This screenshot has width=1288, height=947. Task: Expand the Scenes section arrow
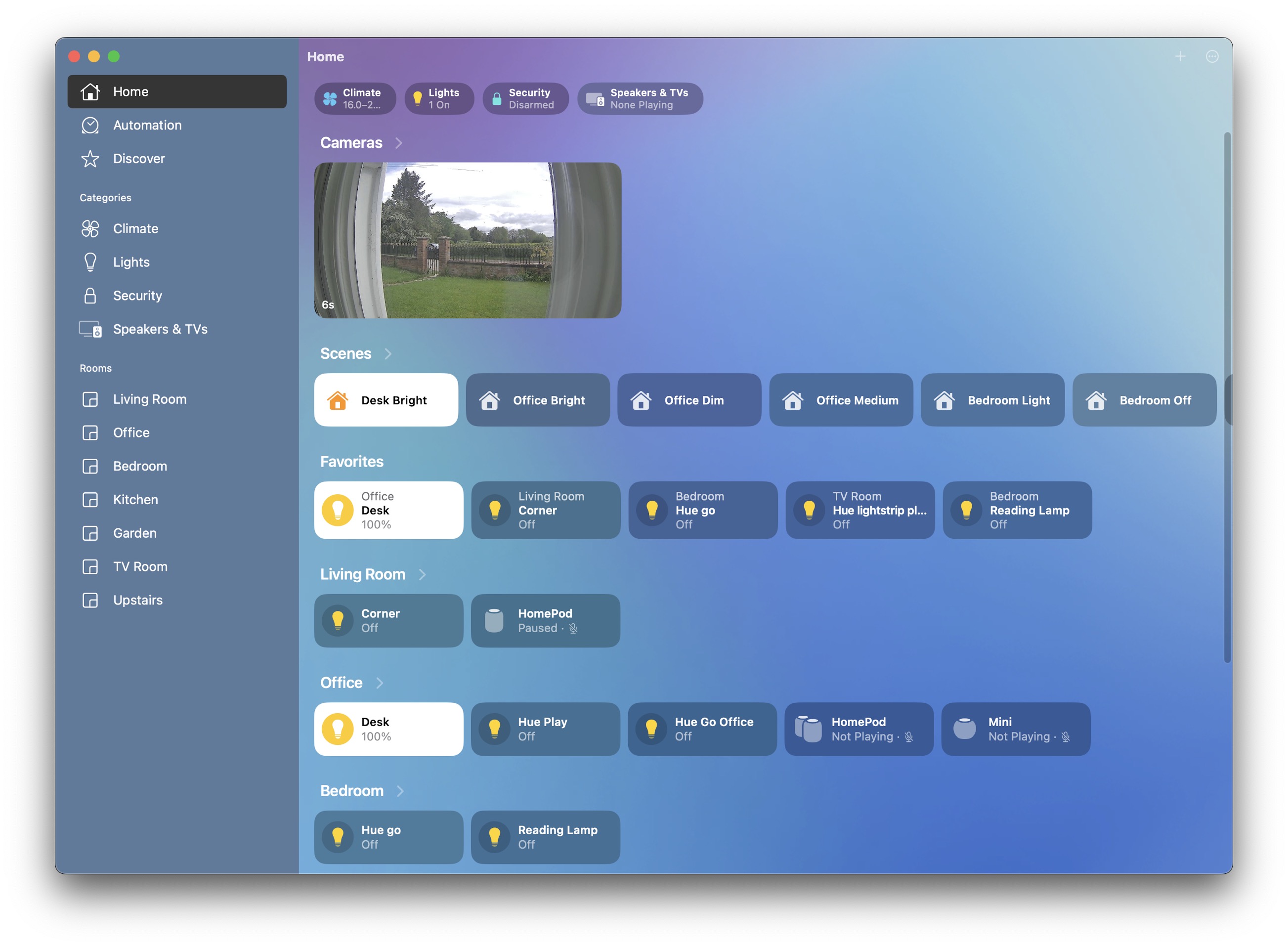pyautogui.click(x=390, y=353)
